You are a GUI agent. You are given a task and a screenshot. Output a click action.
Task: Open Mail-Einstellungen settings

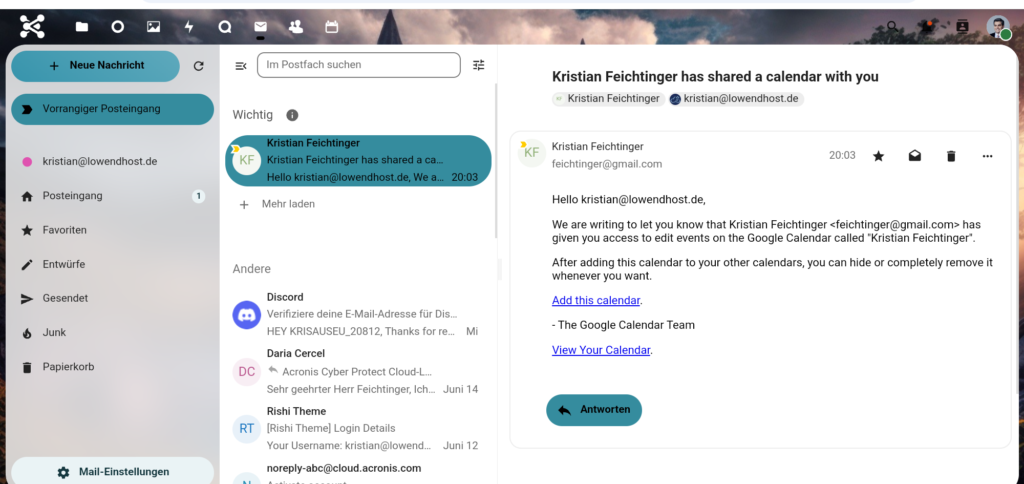tap(112, 471)
